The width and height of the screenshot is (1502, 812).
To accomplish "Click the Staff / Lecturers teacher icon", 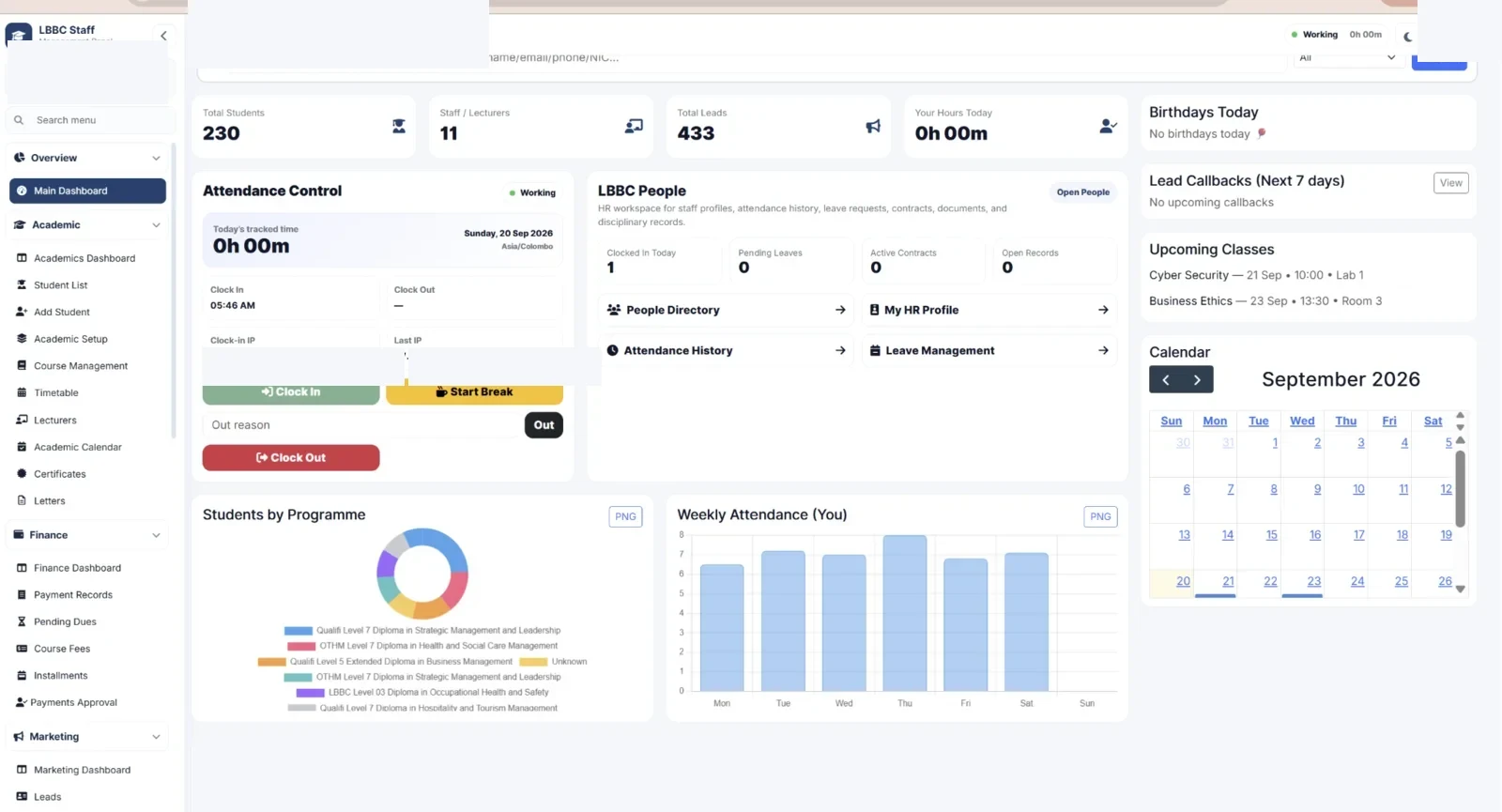I will tap(635, 126).
